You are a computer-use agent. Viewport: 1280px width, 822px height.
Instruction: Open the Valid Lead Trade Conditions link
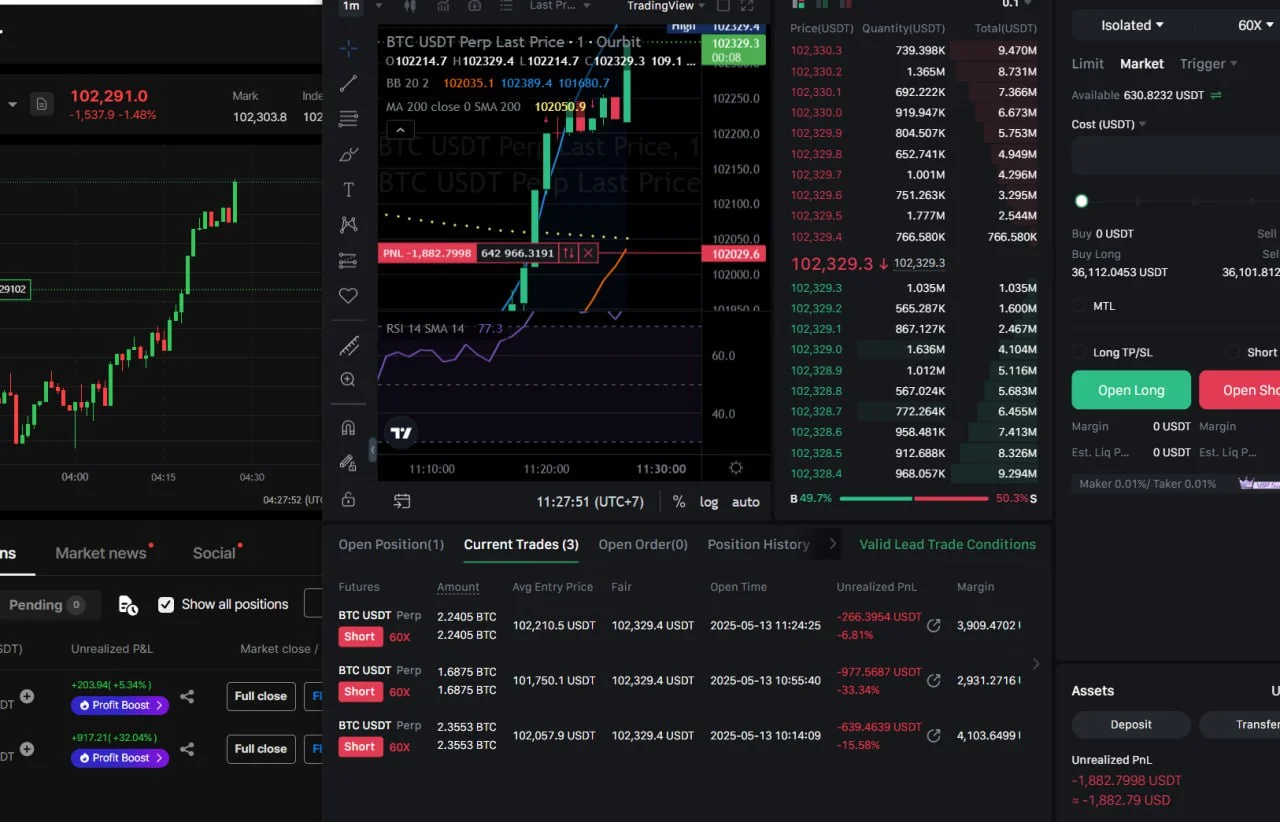(947, 545)
